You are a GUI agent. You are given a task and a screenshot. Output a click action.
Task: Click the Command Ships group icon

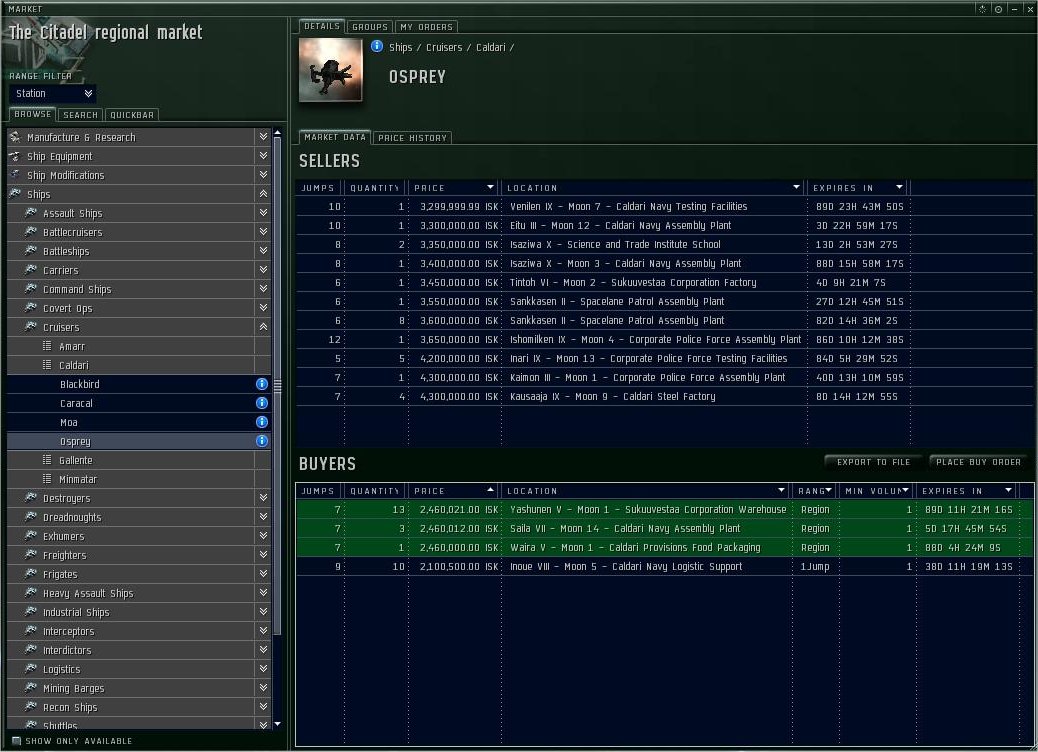click(x=30, y=289)
